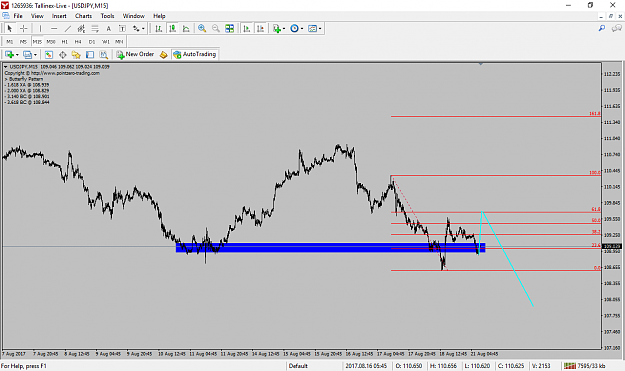Set timeframe to M5
Image resolution: width=625 pixels, height=371 pixels.
pyautogui.click(x=24, y=41)
